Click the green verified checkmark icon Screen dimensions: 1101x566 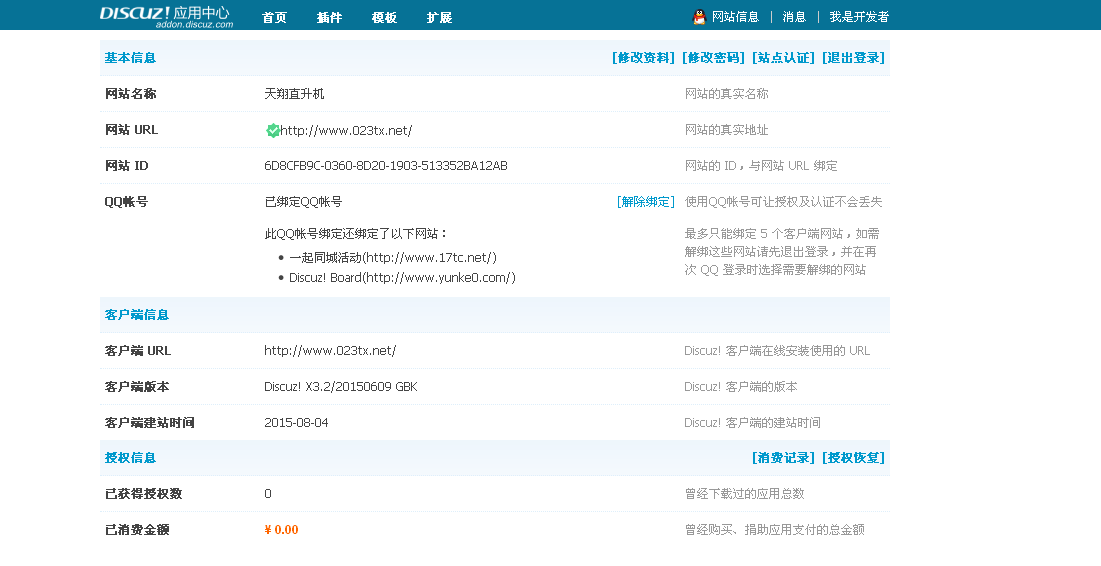(272, 130)
